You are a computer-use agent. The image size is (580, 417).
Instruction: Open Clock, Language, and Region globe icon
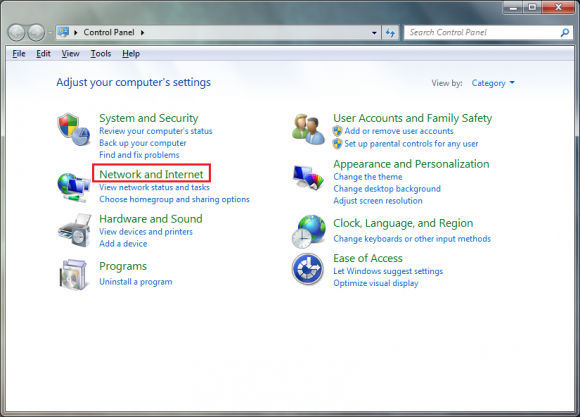(x=309, y=232)
